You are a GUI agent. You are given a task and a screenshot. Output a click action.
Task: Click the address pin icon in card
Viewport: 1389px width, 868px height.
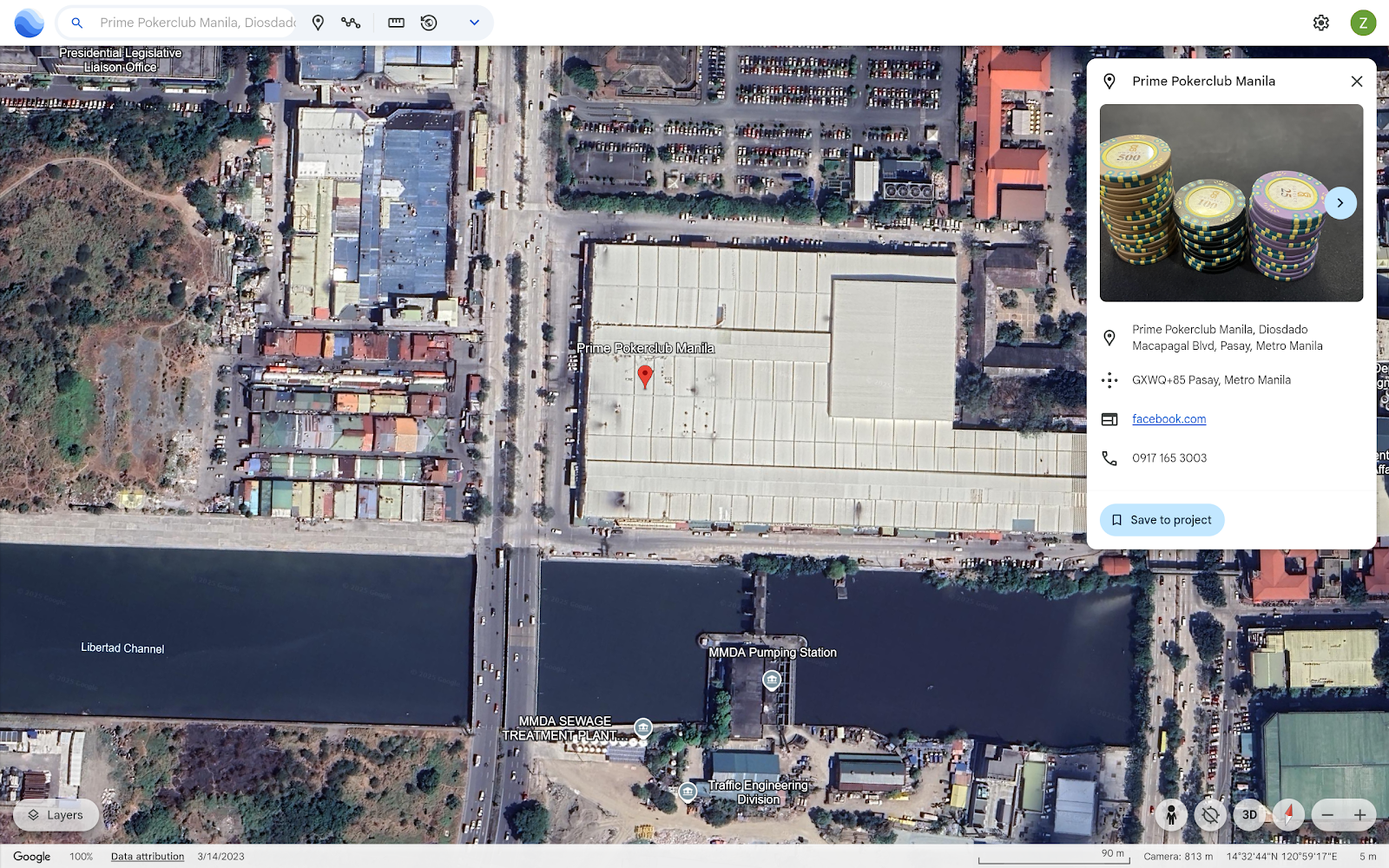[1109, 338]
